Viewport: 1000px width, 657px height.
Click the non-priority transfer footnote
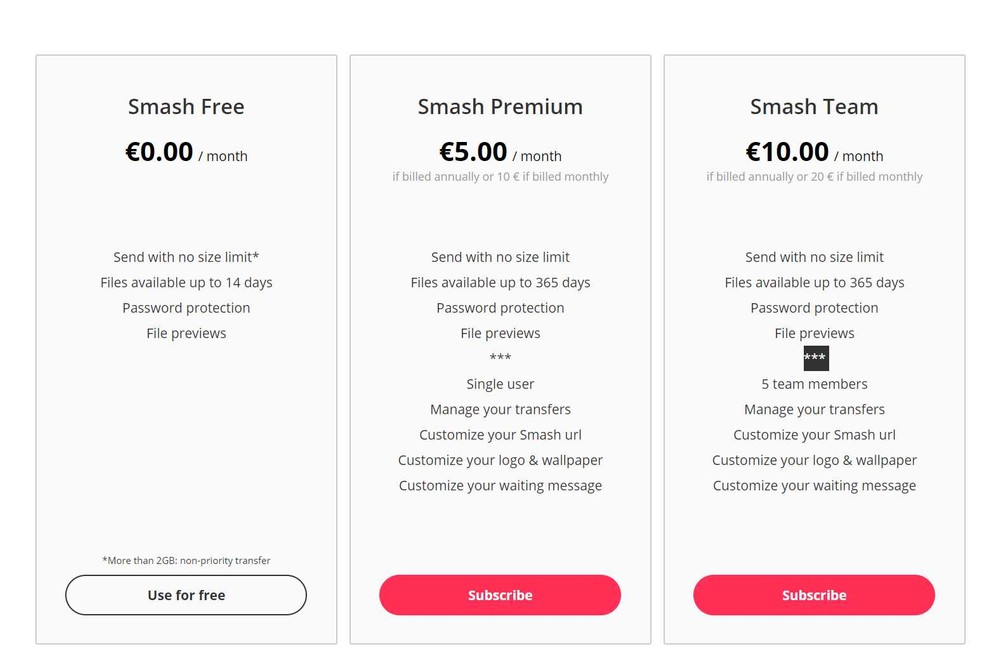click(x=186, y=561)
